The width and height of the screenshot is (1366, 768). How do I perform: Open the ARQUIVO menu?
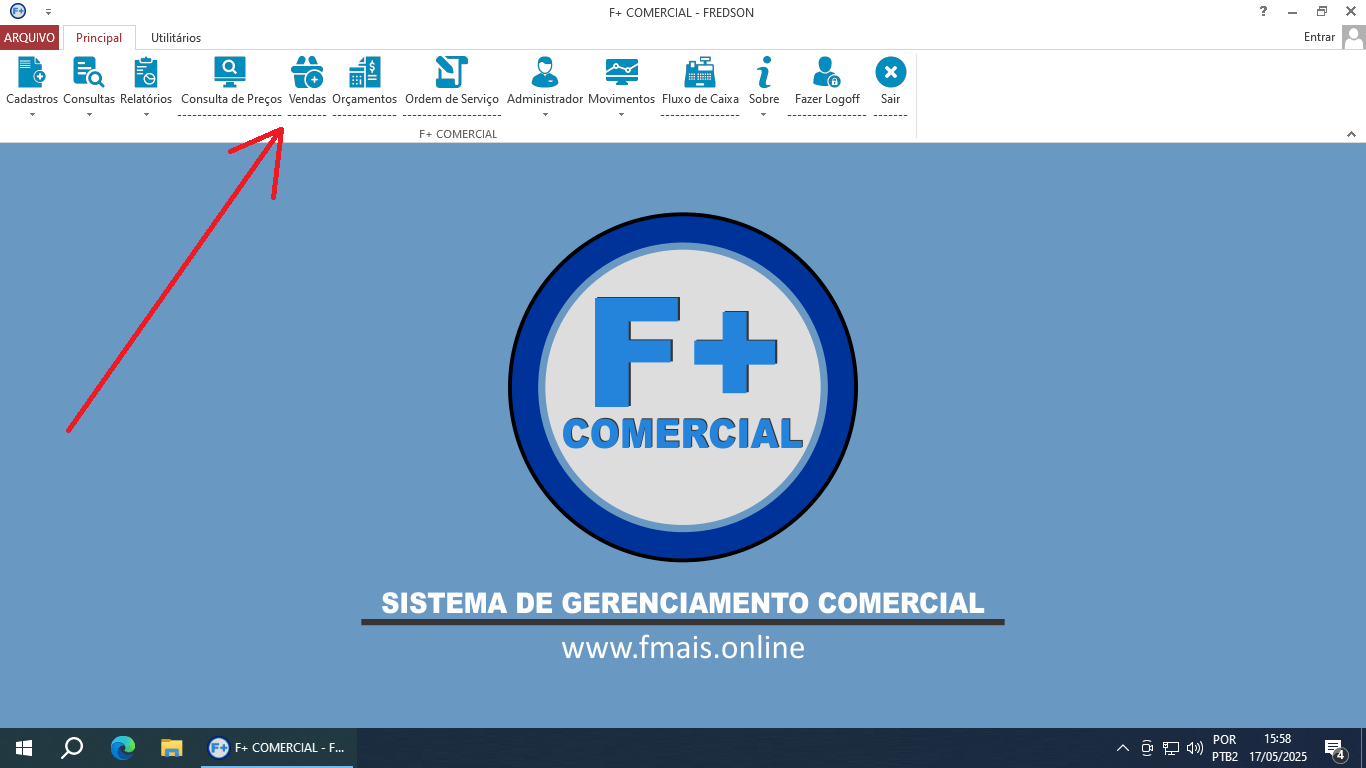click(x=30, y=37)
